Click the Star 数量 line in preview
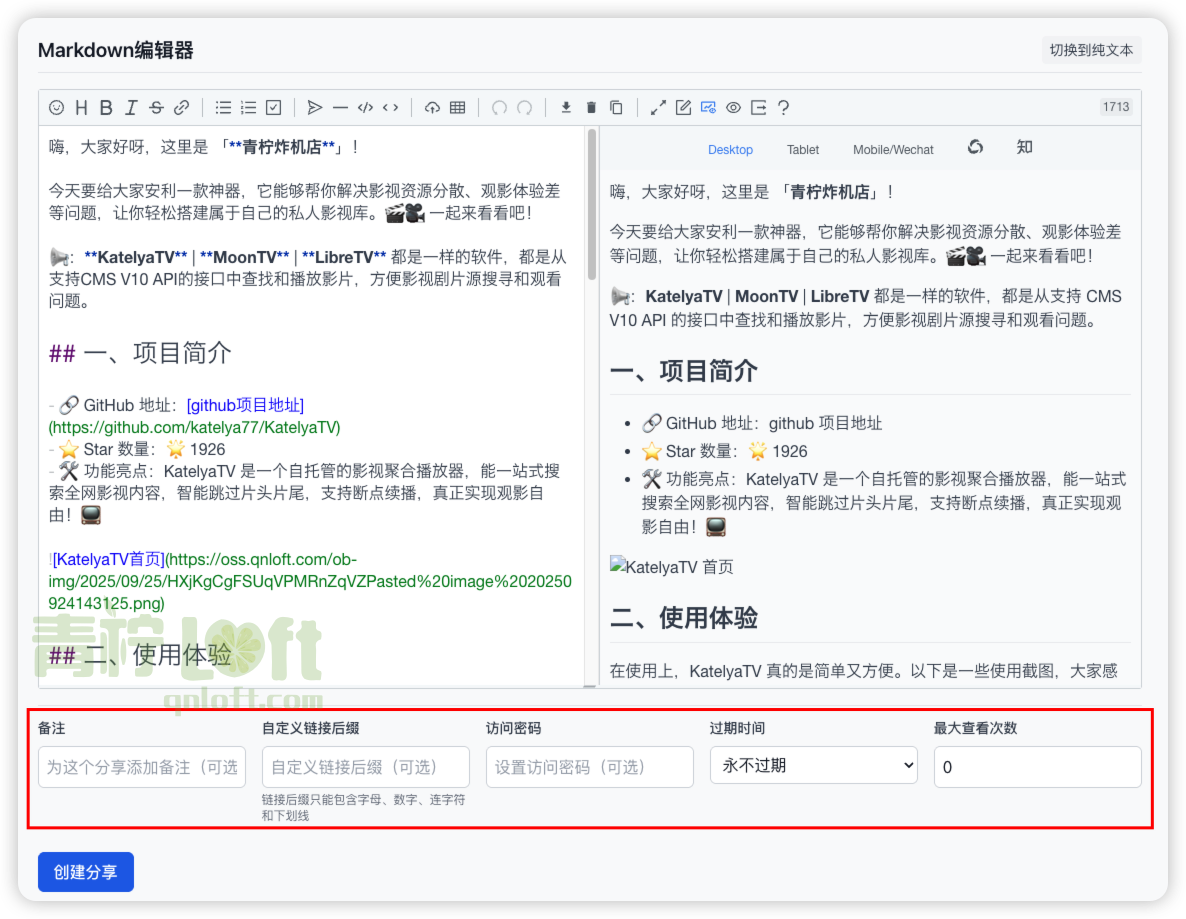This screenshot has height=919, width=1186. point(725,452)
